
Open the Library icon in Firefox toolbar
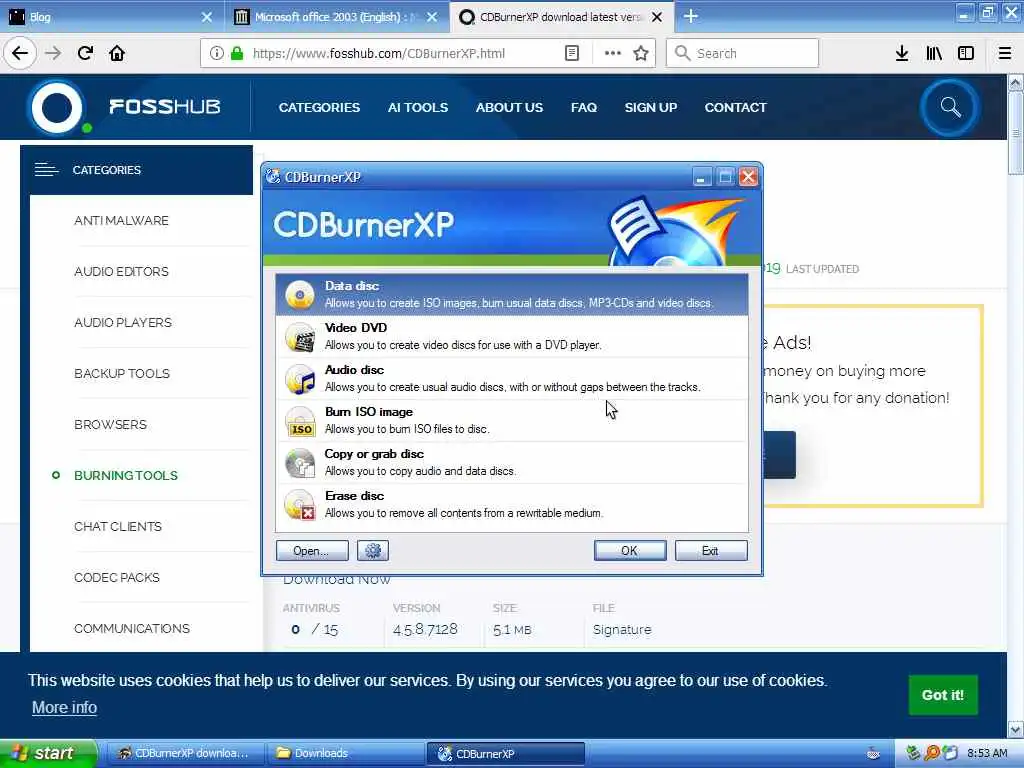coord(934,53)
